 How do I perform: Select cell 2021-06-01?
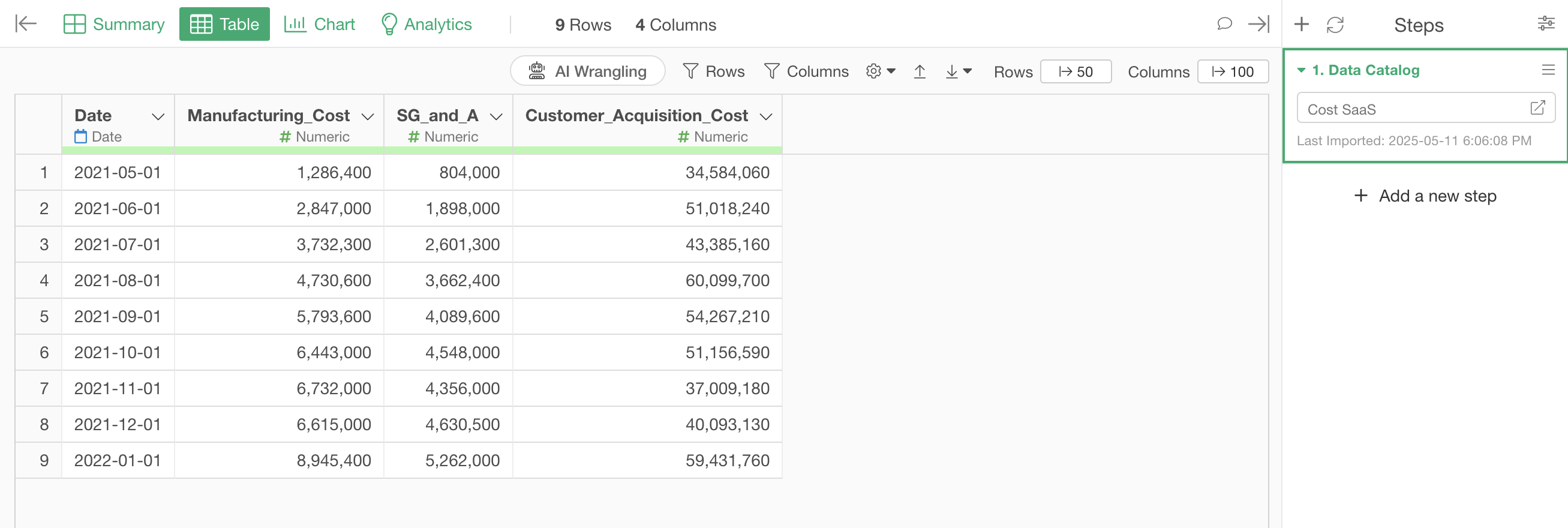118,208
